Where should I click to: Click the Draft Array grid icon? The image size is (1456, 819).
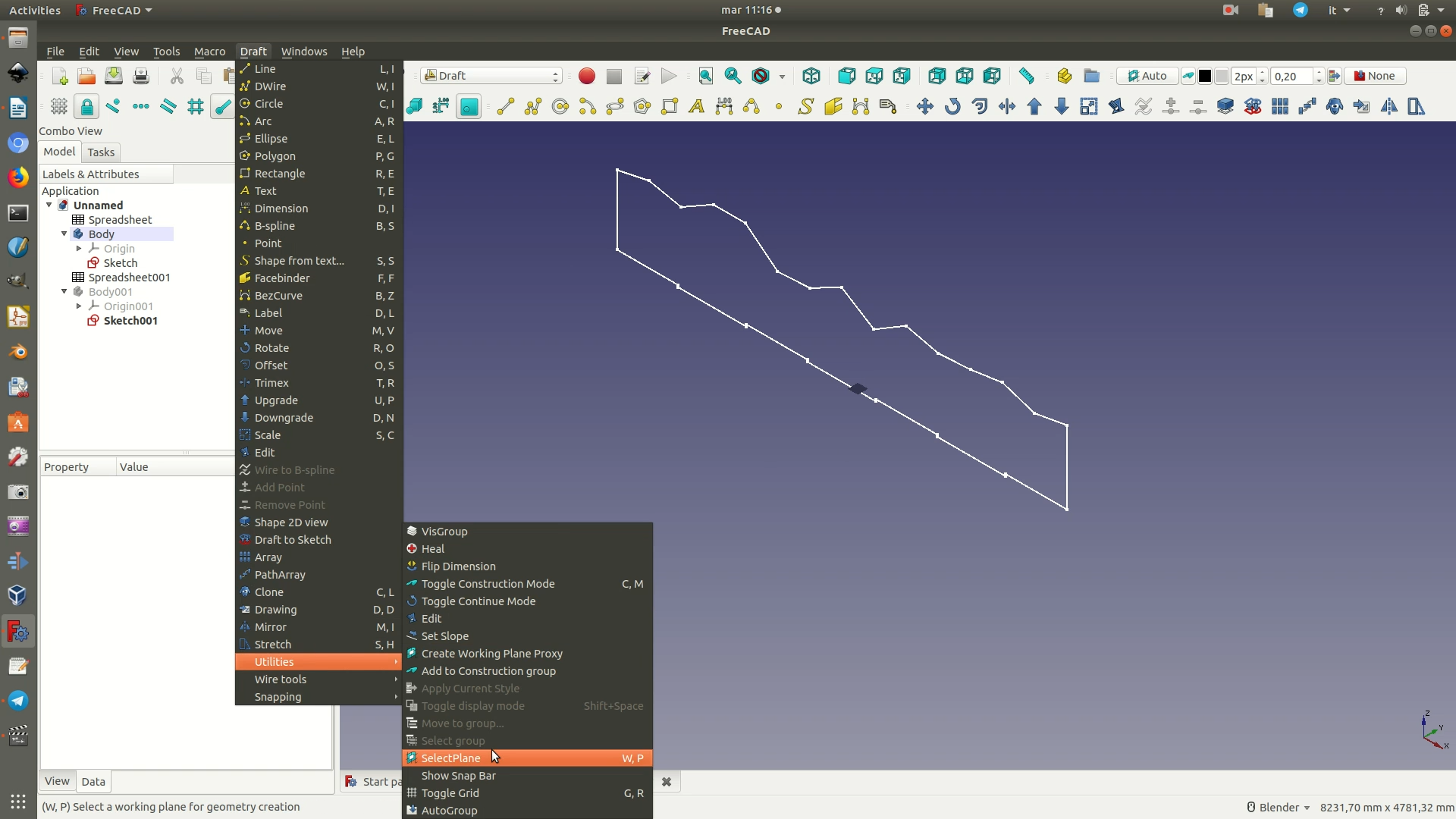pyautogui.click(x=1280, y=106)
